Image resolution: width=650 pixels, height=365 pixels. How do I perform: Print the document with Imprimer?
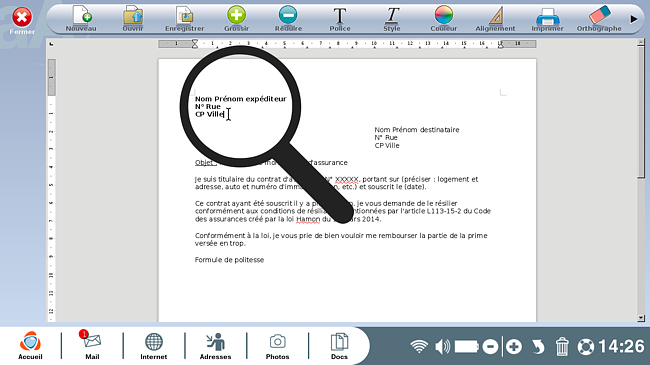[x=548, y=19]
